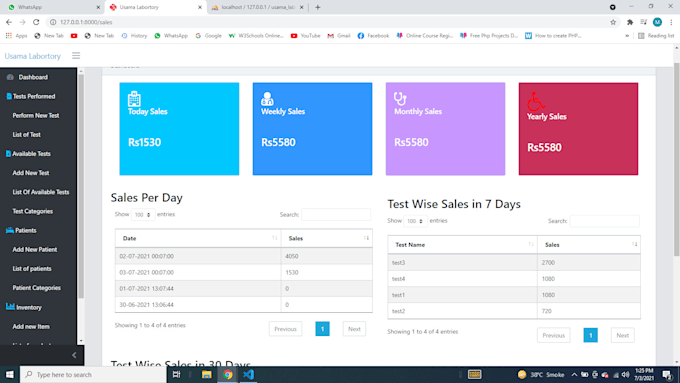
Task: Click the Windows taskbar search box
Action: (x=93, y=374)
